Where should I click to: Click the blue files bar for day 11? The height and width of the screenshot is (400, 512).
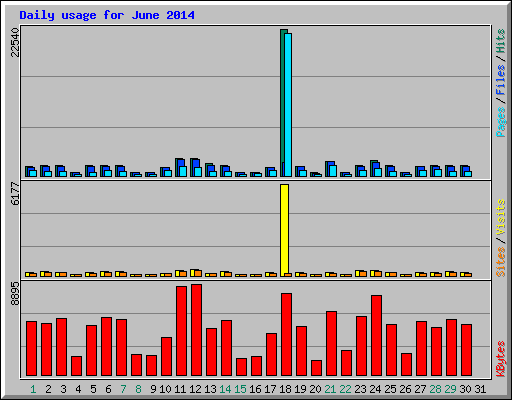tap(181, 163)
